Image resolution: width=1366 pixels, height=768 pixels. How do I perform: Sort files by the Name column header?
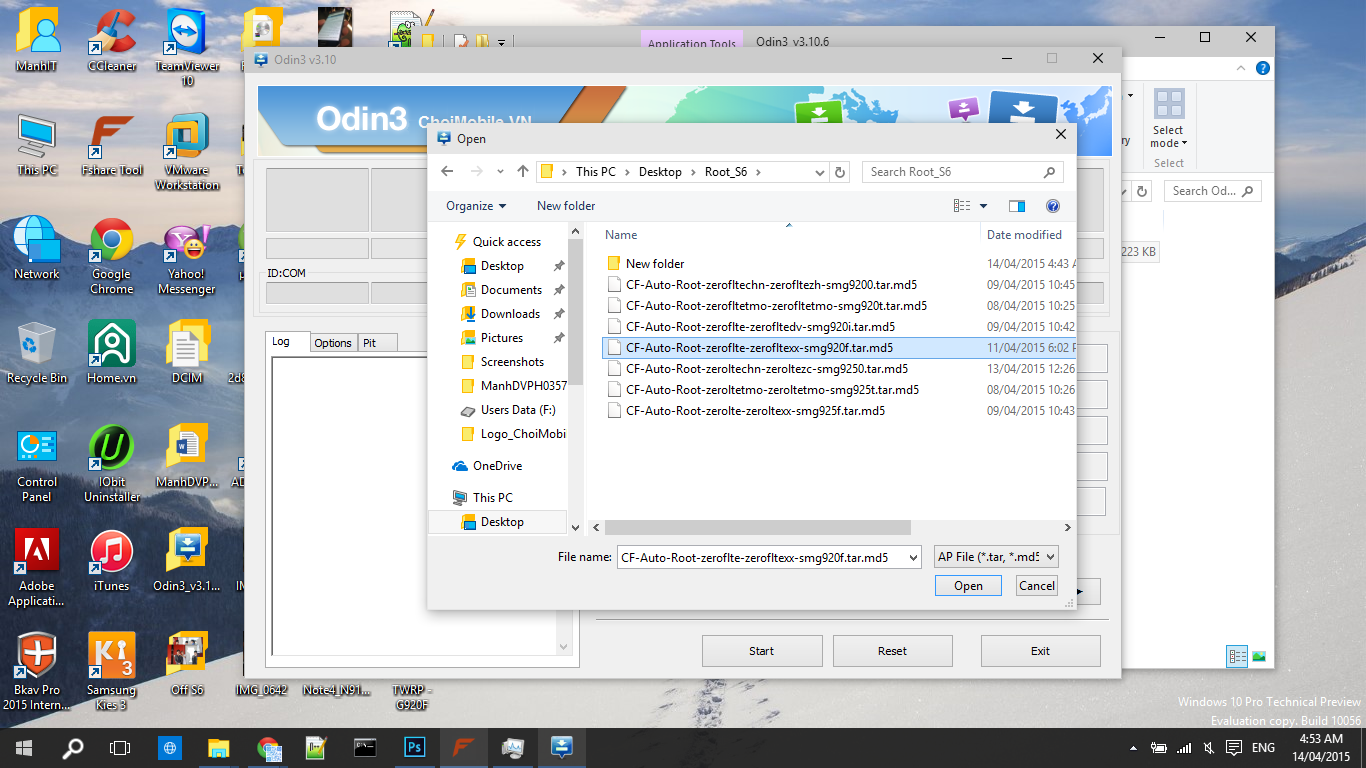[621, 235]
